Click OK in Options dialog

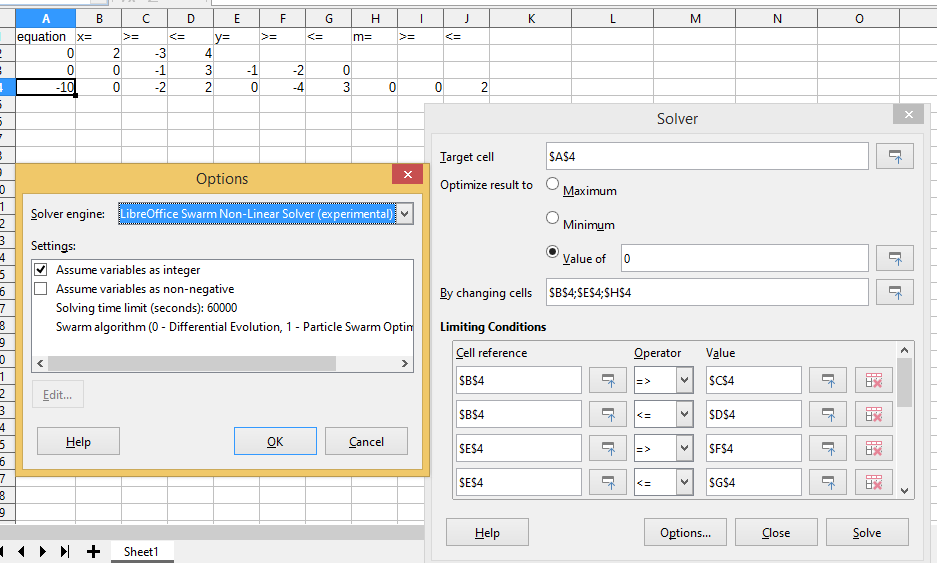click(275, 441)
